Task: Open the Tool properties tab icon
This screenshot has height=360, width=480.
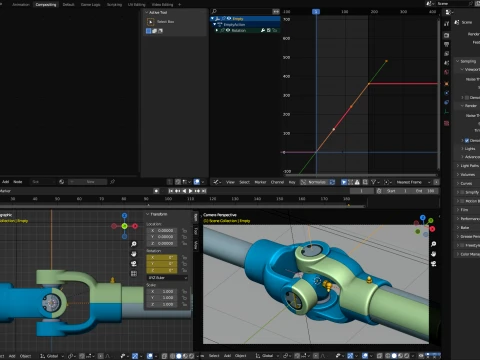Action: (447, 23)
